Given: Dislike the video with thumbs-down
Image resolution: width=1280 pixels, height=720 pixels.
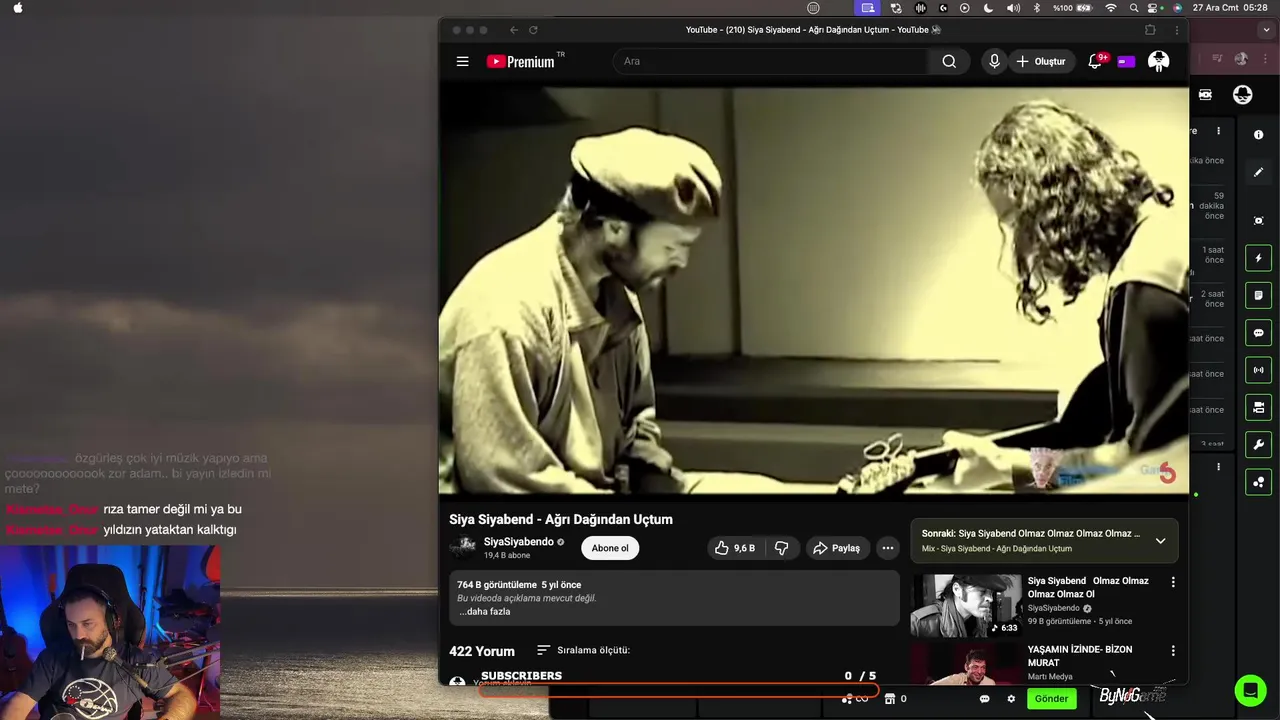Looking at the screenshot, I should (x=782, y=548).
